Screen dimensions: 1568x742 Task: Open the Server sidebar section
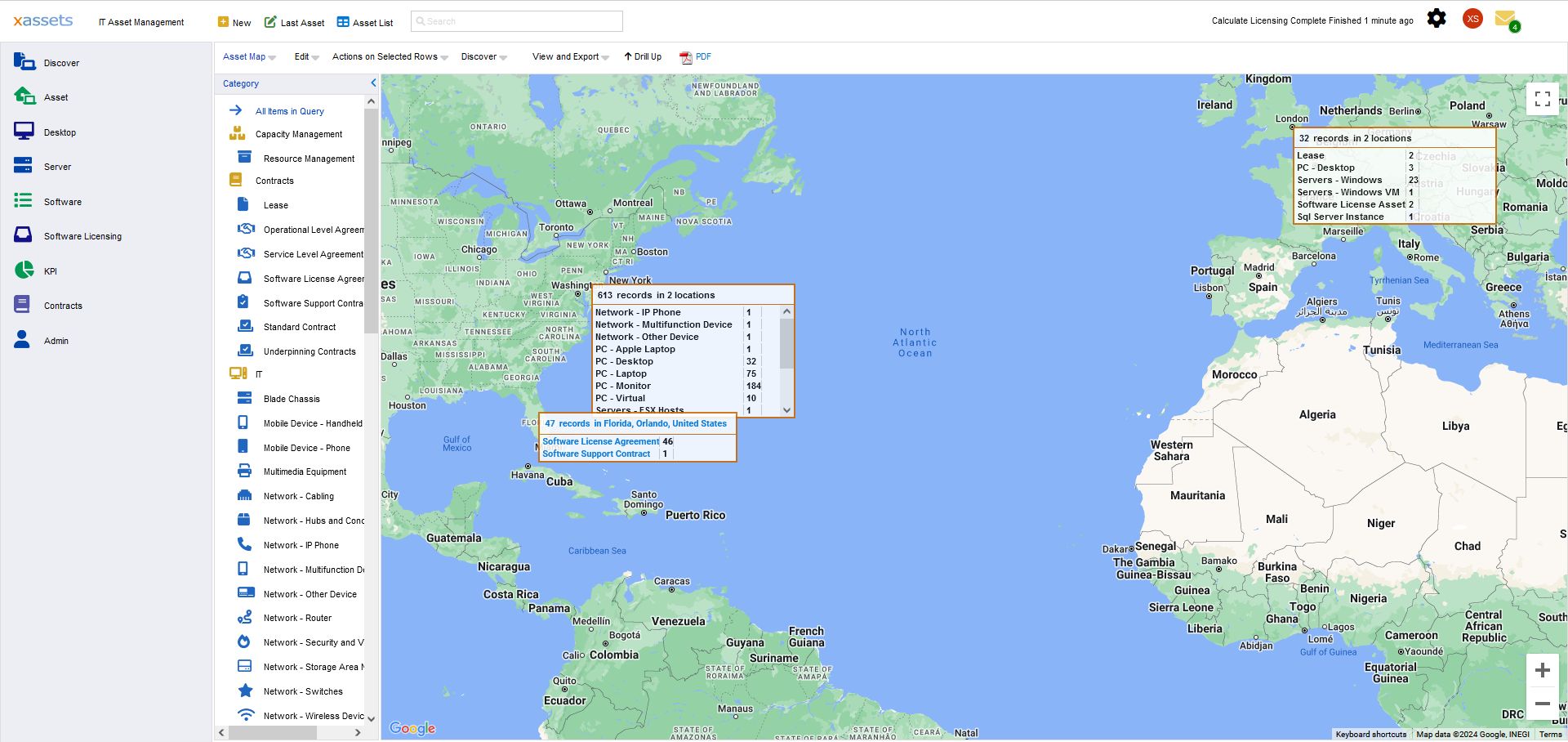pos(57,167)
